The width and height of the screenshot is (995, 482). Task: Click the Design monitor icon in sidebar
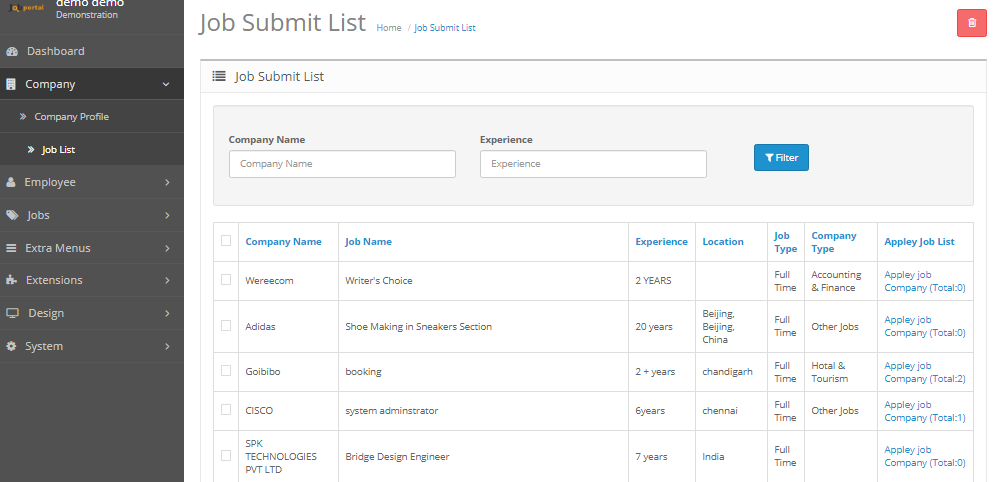12,313
